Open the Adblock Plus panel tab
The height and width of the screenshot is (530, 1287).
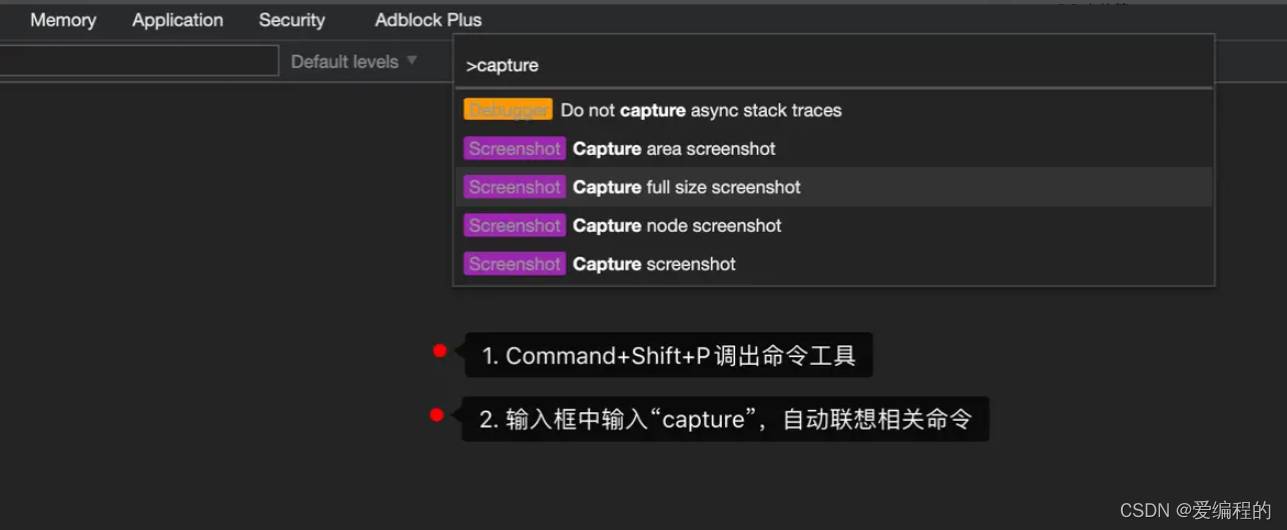coord(428,20)
